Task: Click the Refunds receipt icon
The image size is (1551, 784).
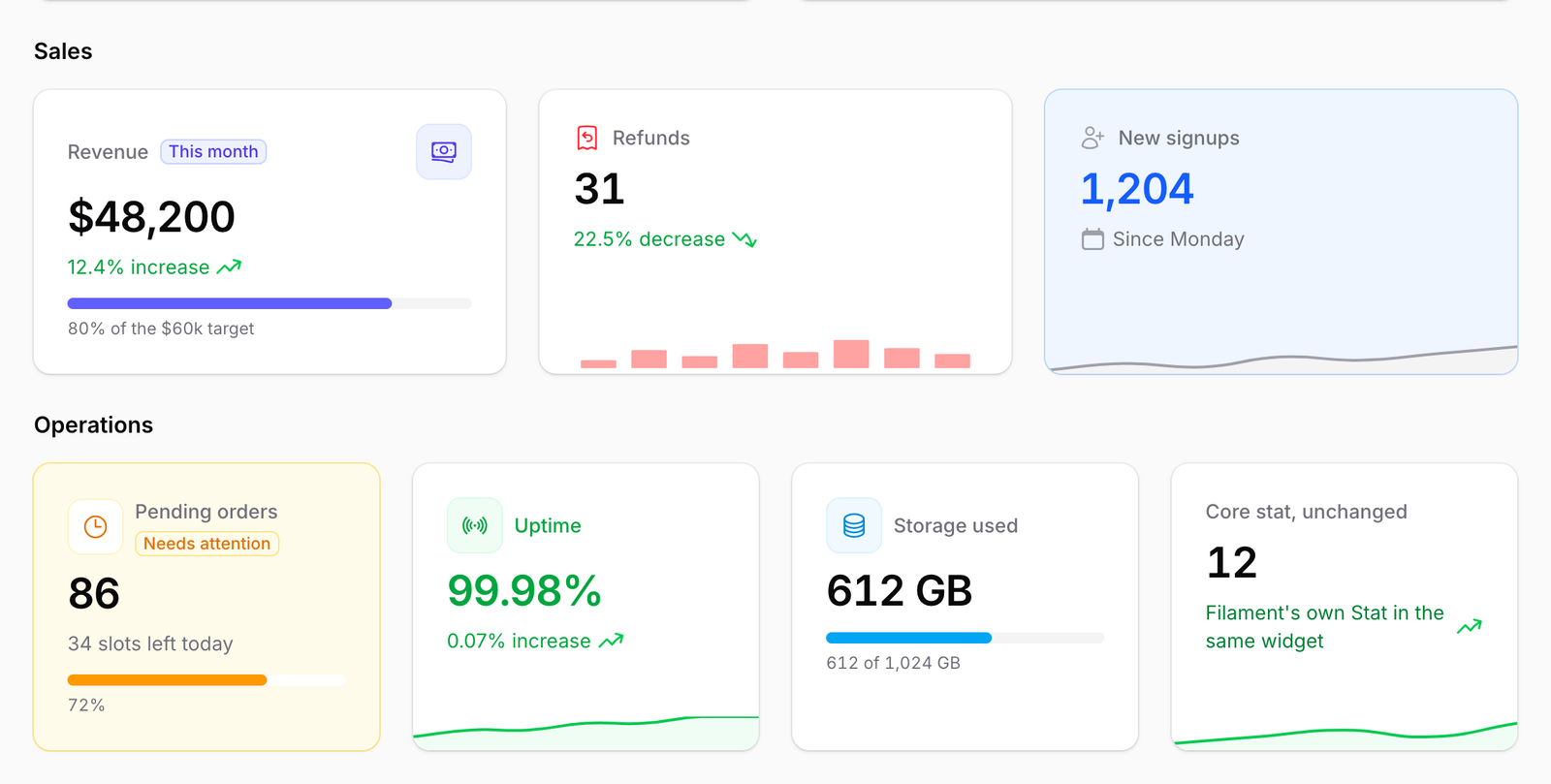Action: [x=587, y=139]
